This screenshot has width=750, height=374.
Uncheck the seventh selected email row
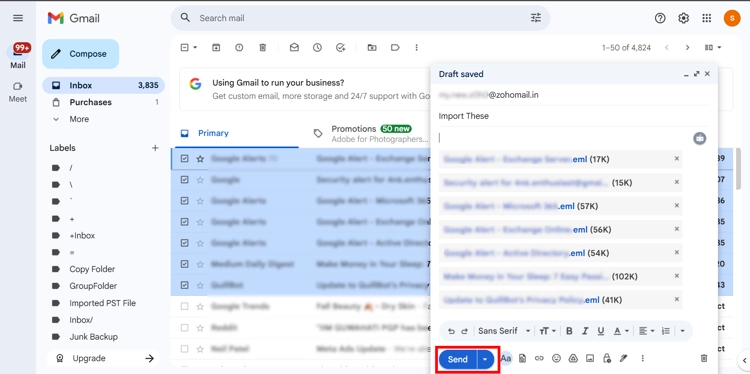pyautogui.click(x=185, y=285)
